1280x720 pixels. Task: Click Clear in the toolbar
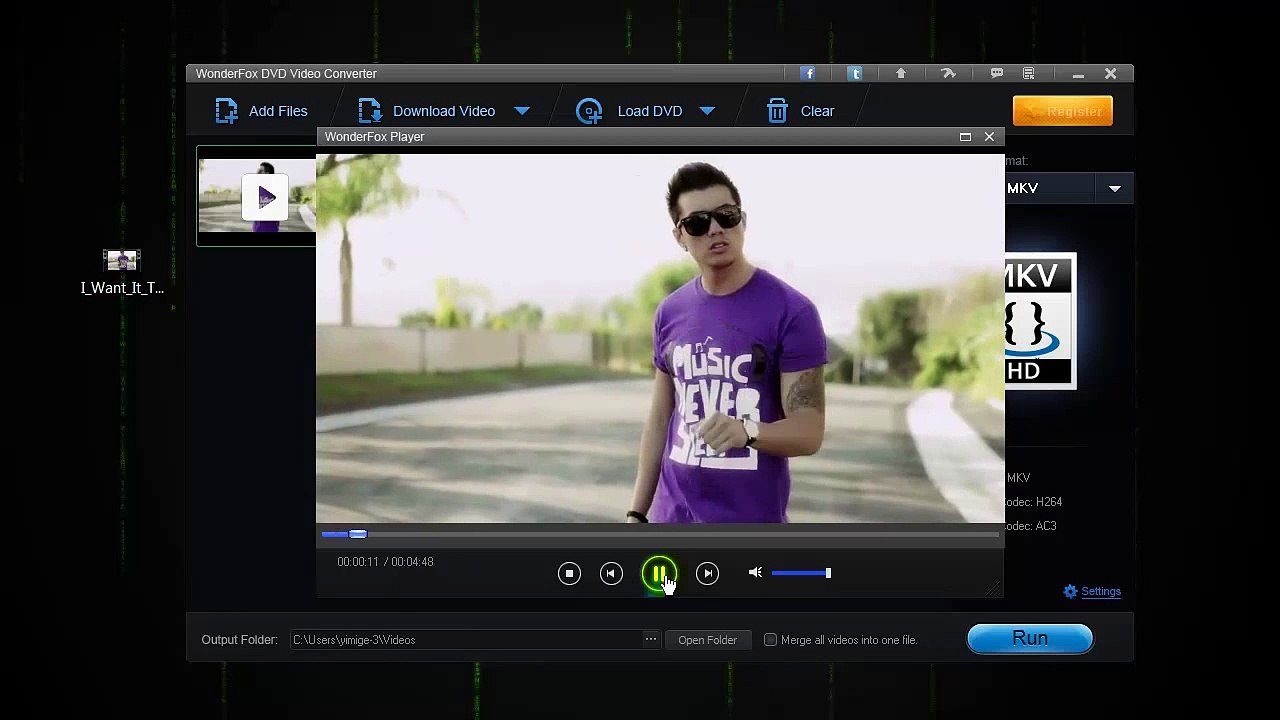pos(800,111)
